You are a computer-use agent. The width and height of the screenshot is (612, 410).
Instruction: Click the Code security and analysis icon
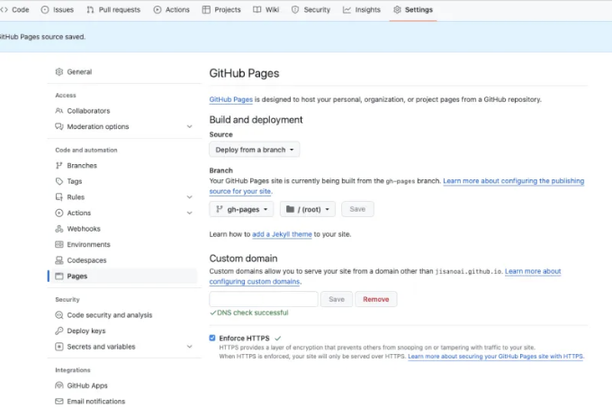pyautogui.click(x=59, y=315)
